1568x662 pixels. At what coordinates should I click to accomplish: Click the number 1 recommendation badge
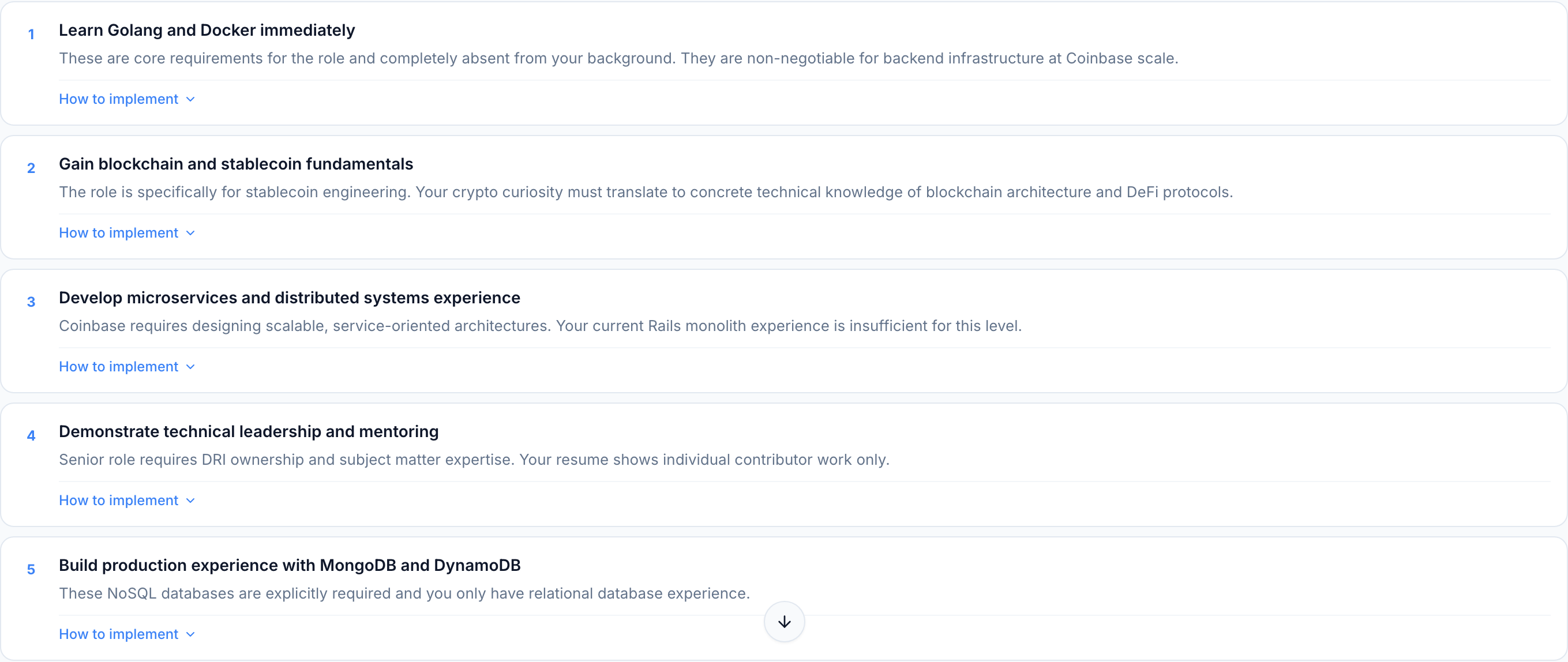[x=31, y=35]
